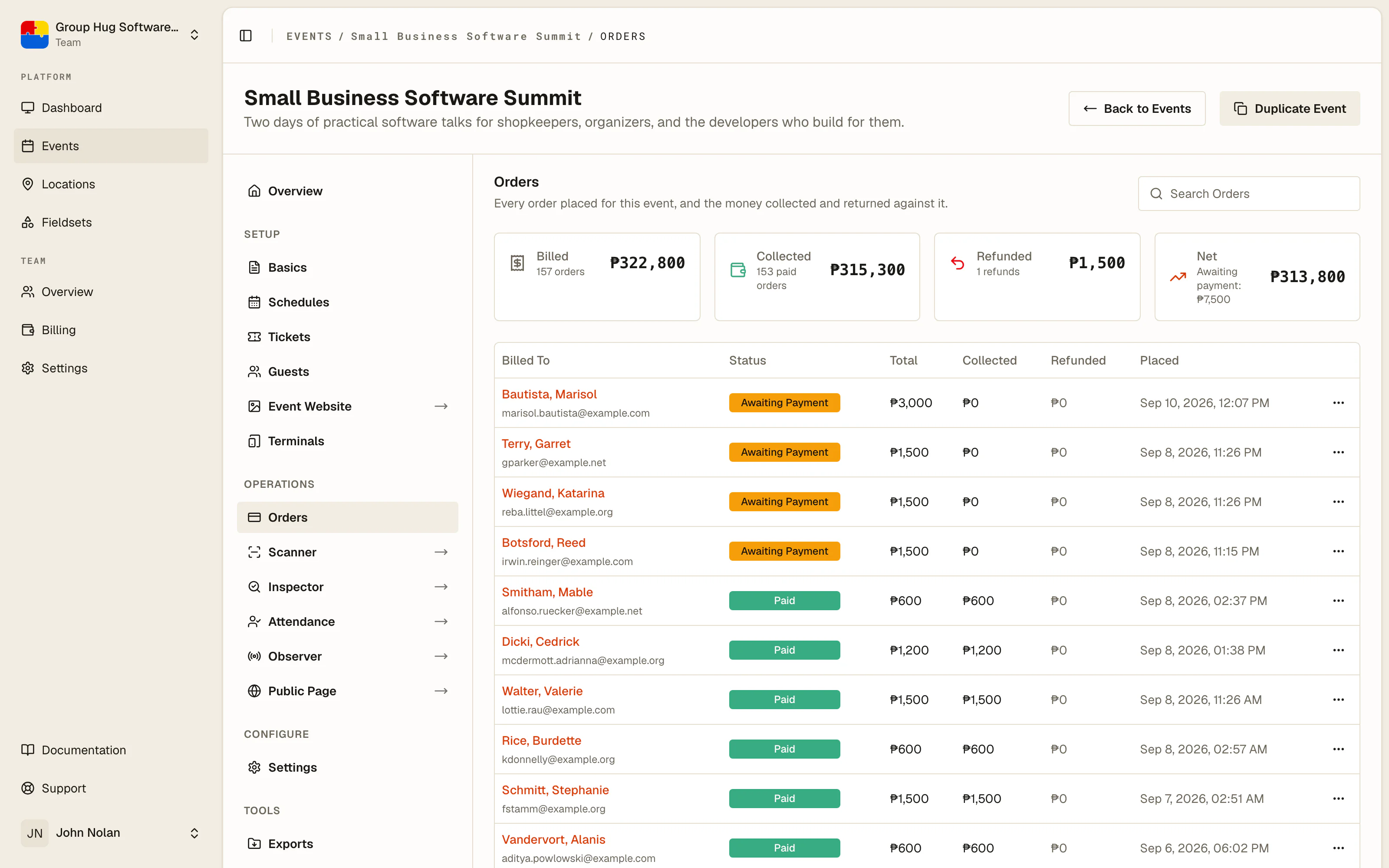Open the three-dot menu for Schmitt, Stephanie

[1339, 799]
